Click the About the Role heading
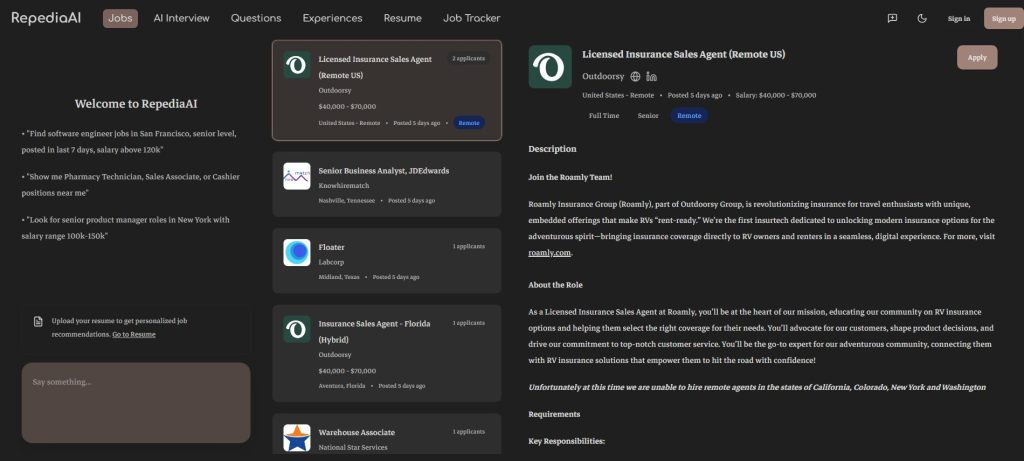Viewport: 1024px width, 461px height. tap(556, 285)
